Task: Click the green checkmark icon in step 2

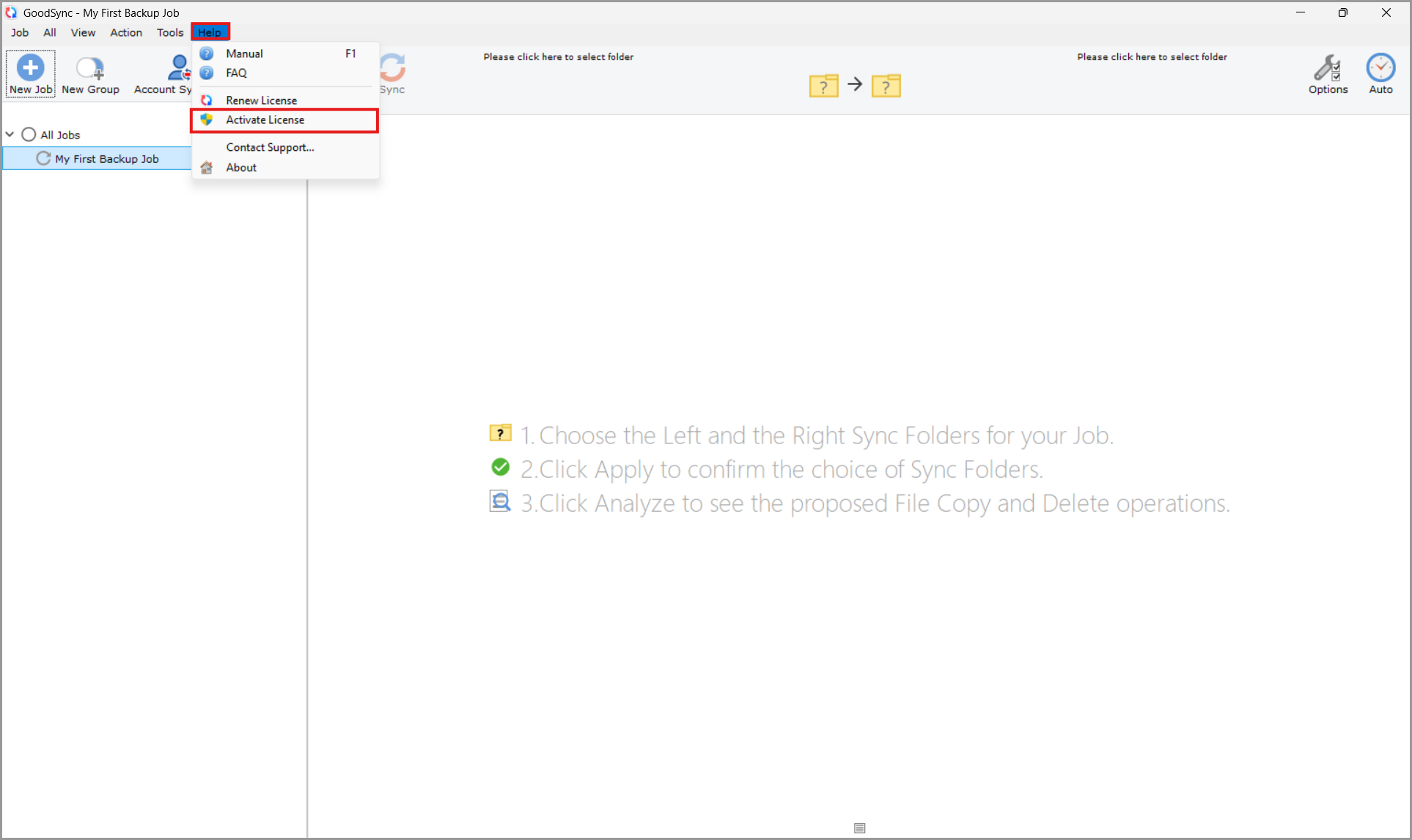Action: click(500, 467)
